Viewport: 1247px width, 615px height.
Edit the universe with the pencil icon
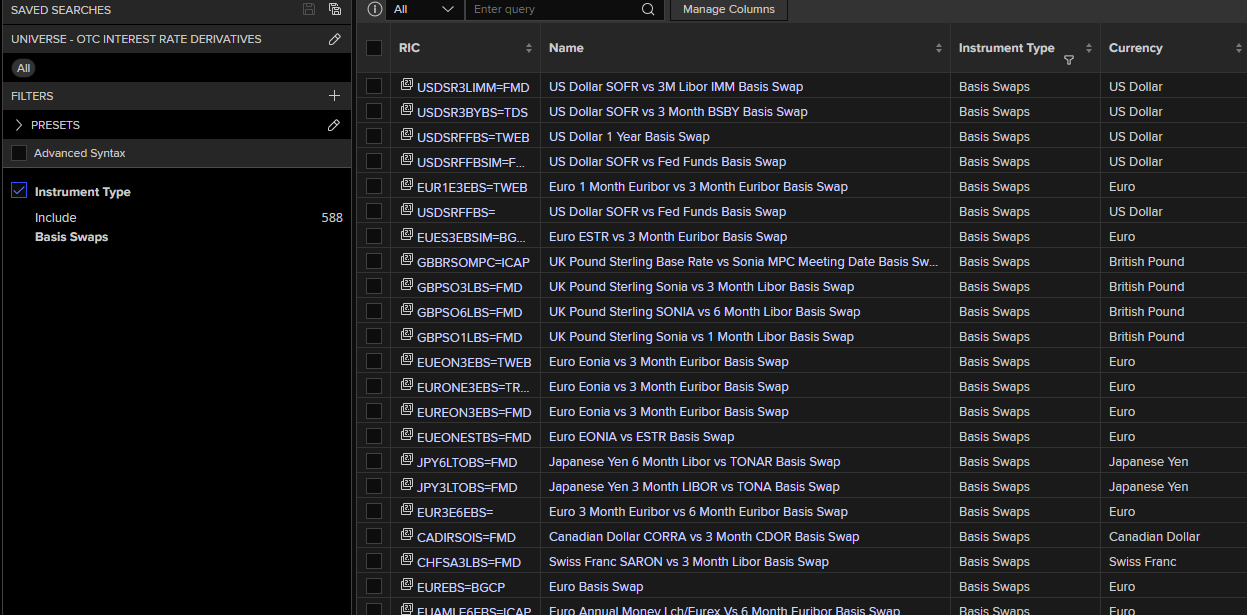(335, 39)
